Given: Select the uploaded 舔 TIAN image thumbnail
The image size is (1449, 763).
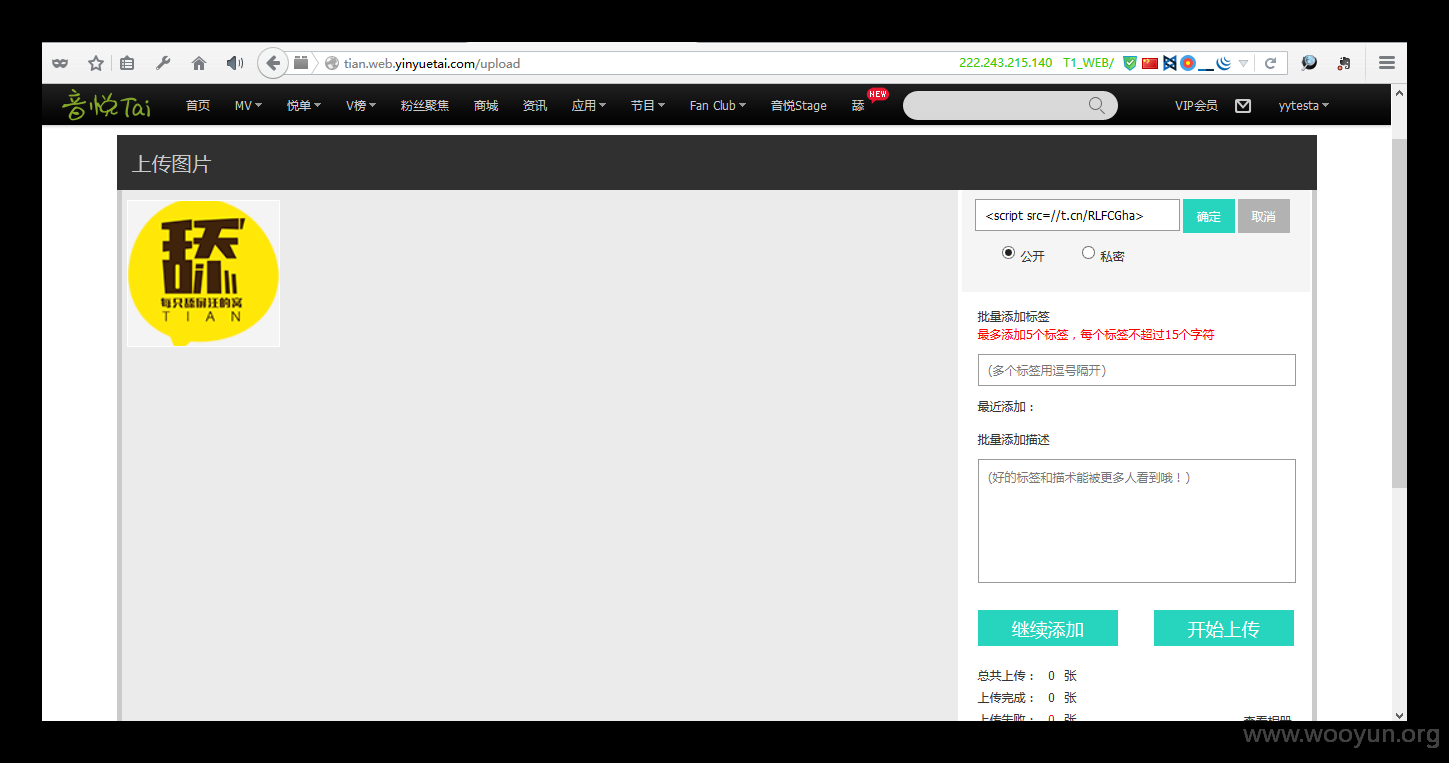Looking at the screenshot, I should tap(203, 273).
